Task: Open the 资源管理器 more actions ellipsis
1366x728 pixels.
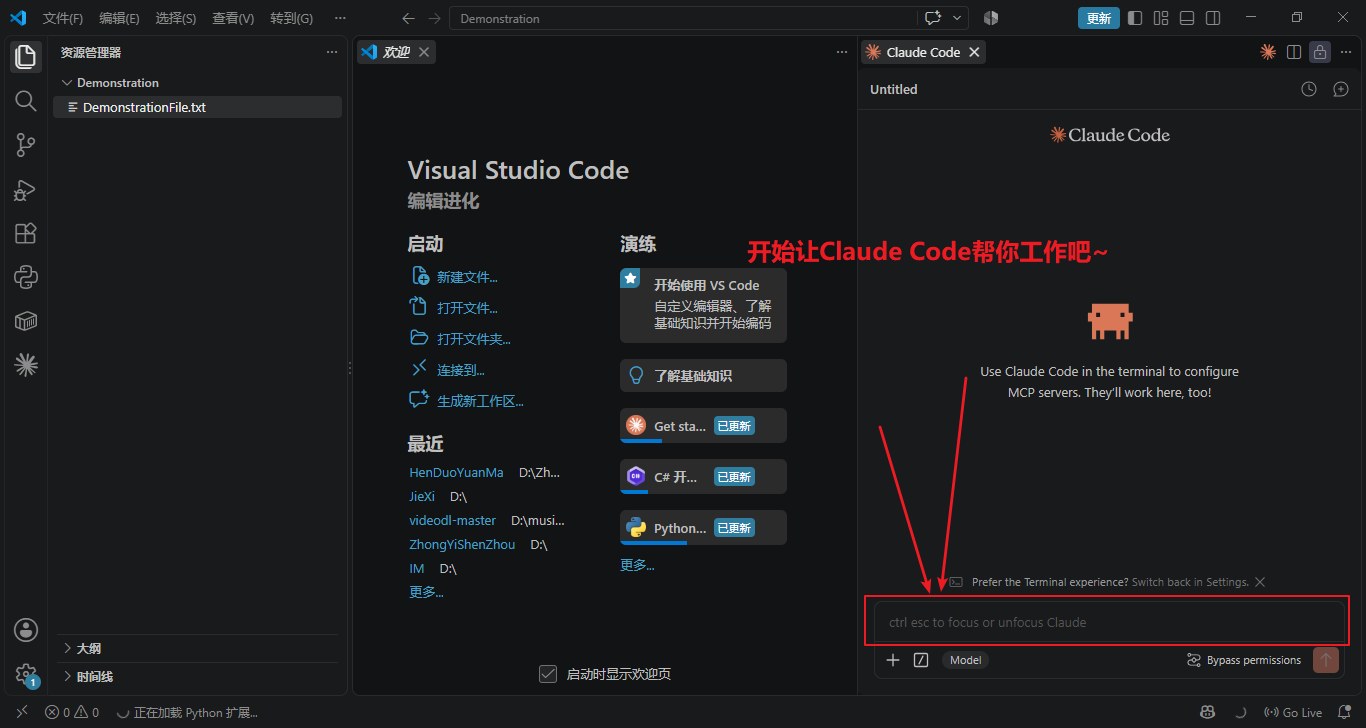Action: (332, 52)
